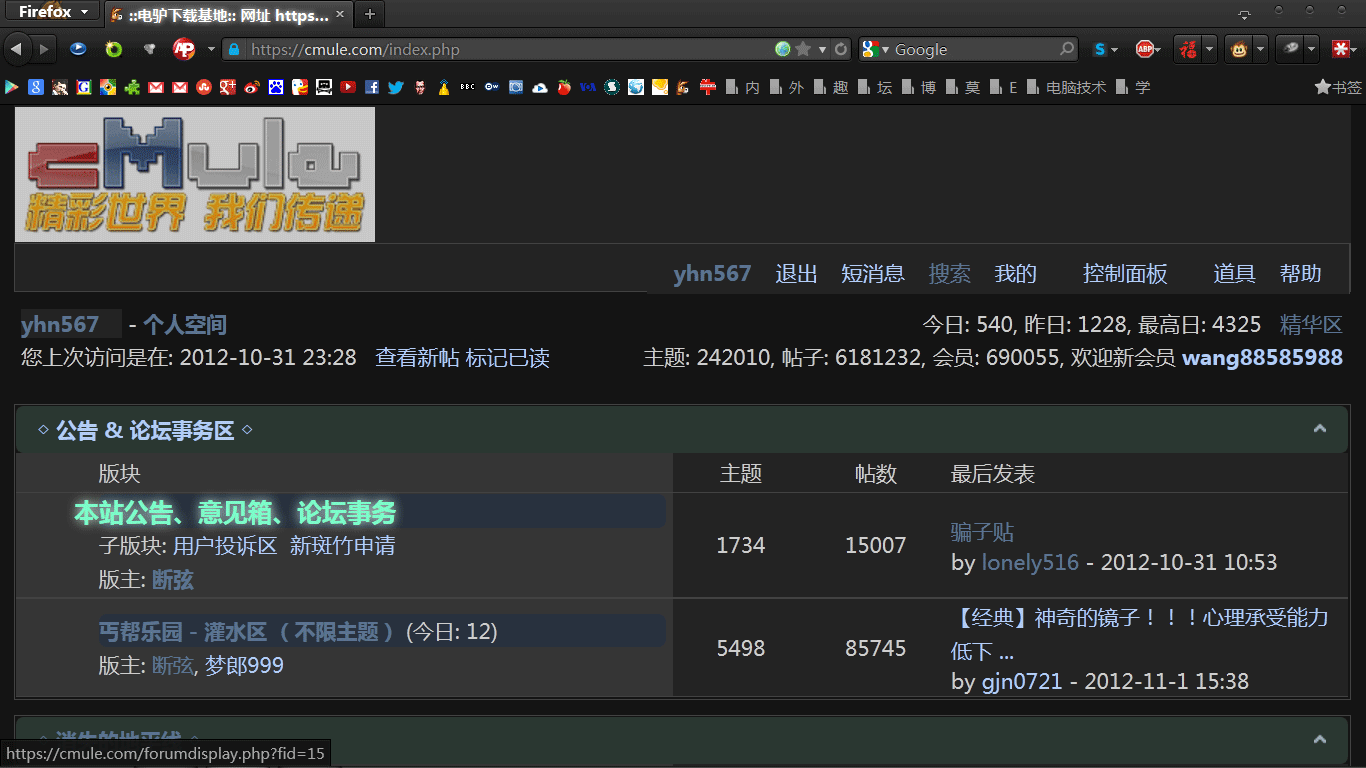Open the DW bookmark icon
Screen dimensions: 1366x768
tap(491, 87)
